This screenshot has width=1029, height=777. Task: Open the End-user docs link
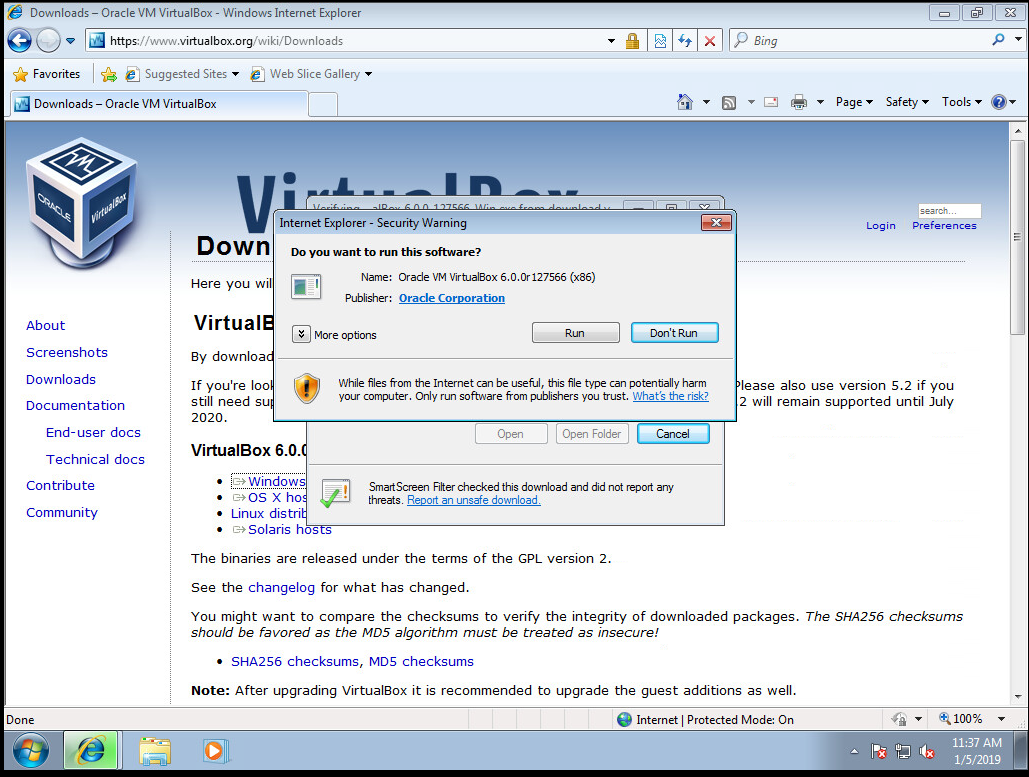click(x=93, y=432)
